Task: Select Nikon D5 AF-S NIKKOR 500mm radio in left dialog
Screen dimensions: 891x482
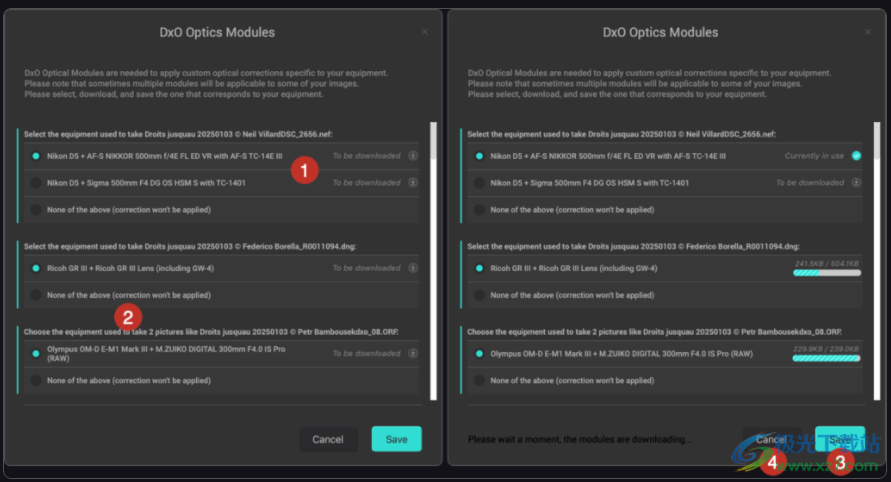Action: pyautogui.click(x=36, y=156)
